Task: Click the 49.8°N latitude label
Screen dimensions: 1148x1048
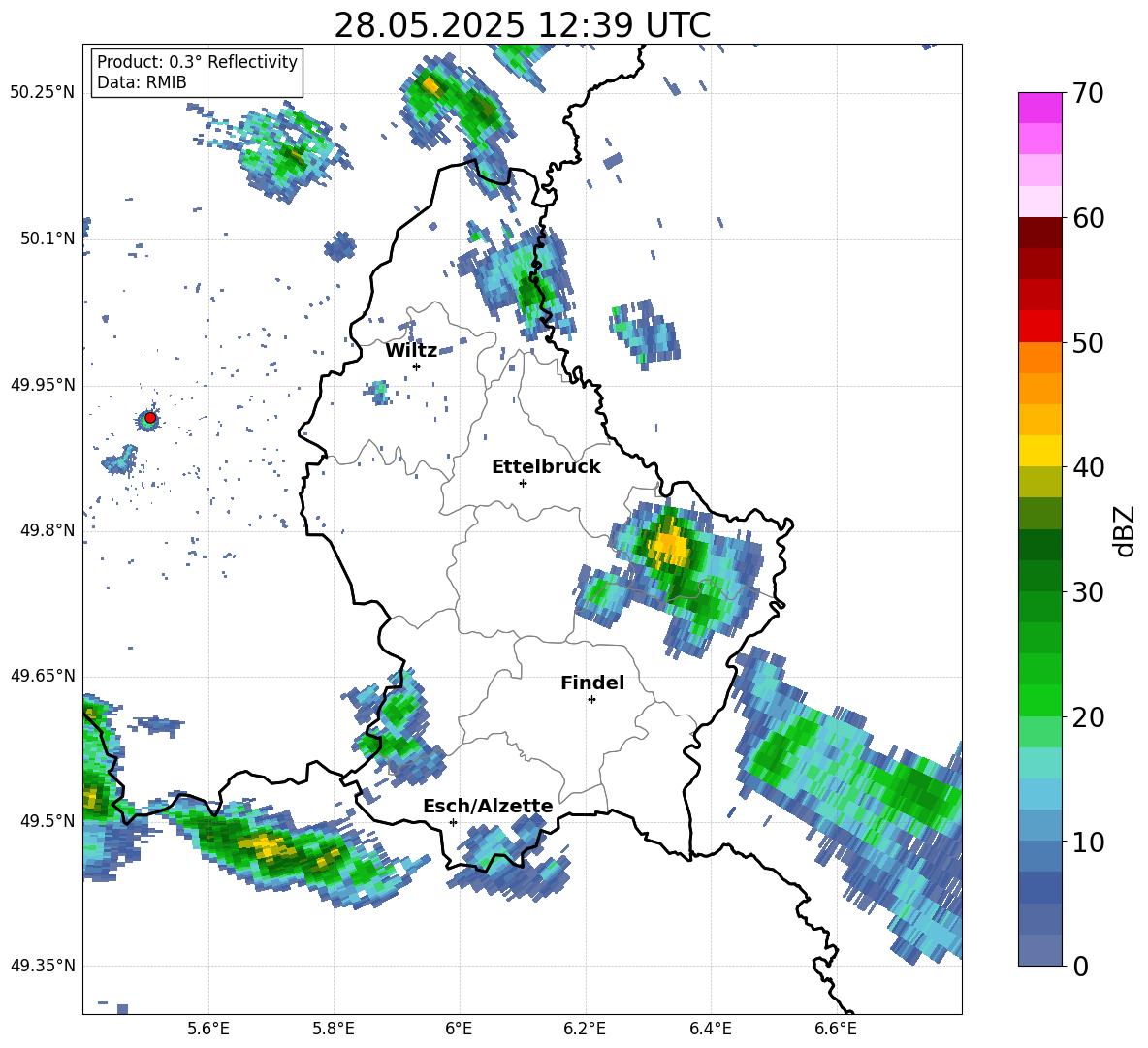Action: [47, 529]
